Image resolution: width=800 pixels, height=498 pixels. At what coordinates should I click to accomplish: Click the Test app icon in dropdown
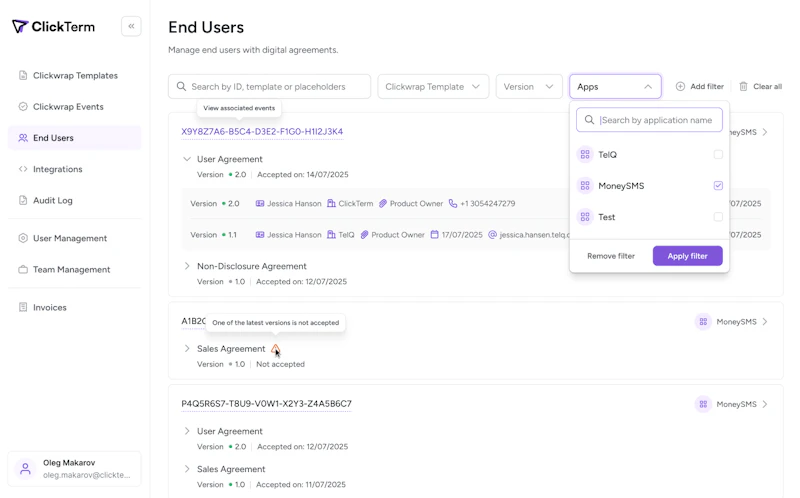pos(585,217)
